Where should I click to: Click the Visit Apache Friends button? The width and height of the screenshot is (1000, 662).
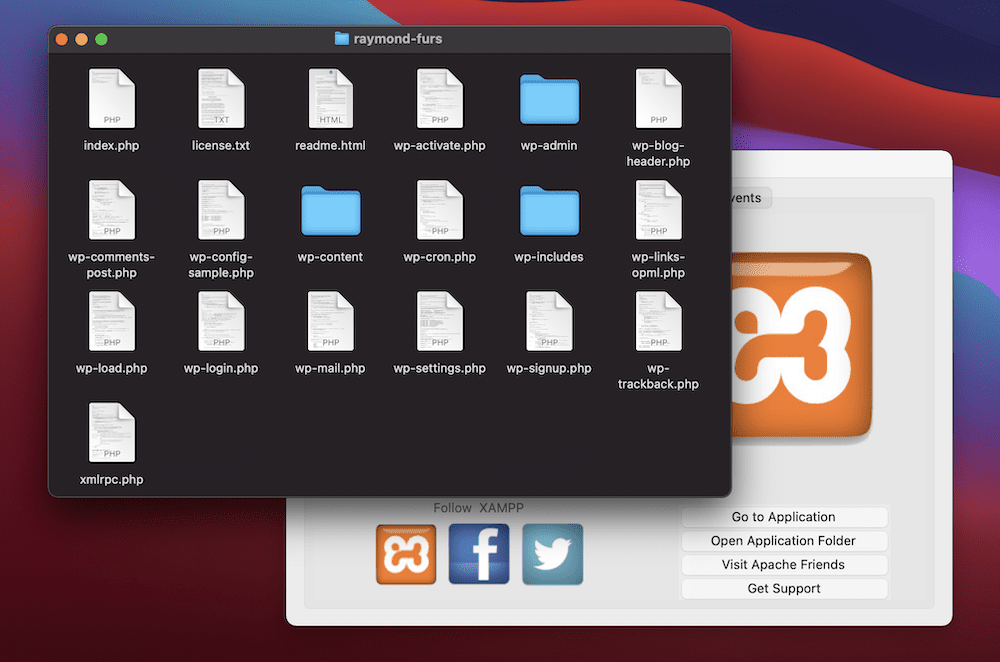tap(783, 564)
